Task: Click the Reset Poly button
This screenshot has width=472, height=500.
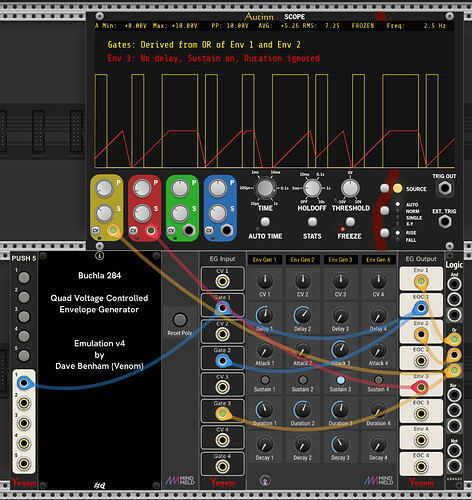Action: pos(180,320)
